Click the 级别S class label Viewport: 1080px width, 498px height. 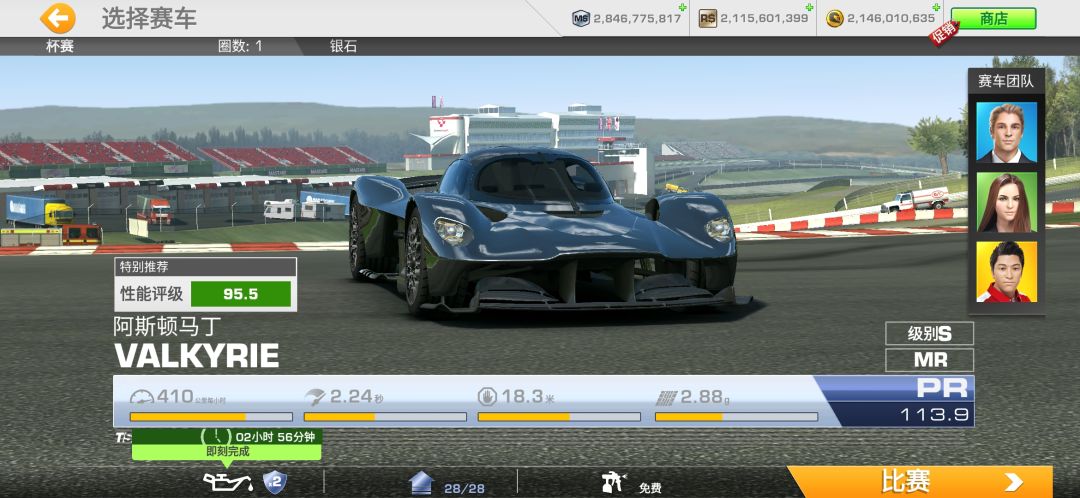click(929, 333)
